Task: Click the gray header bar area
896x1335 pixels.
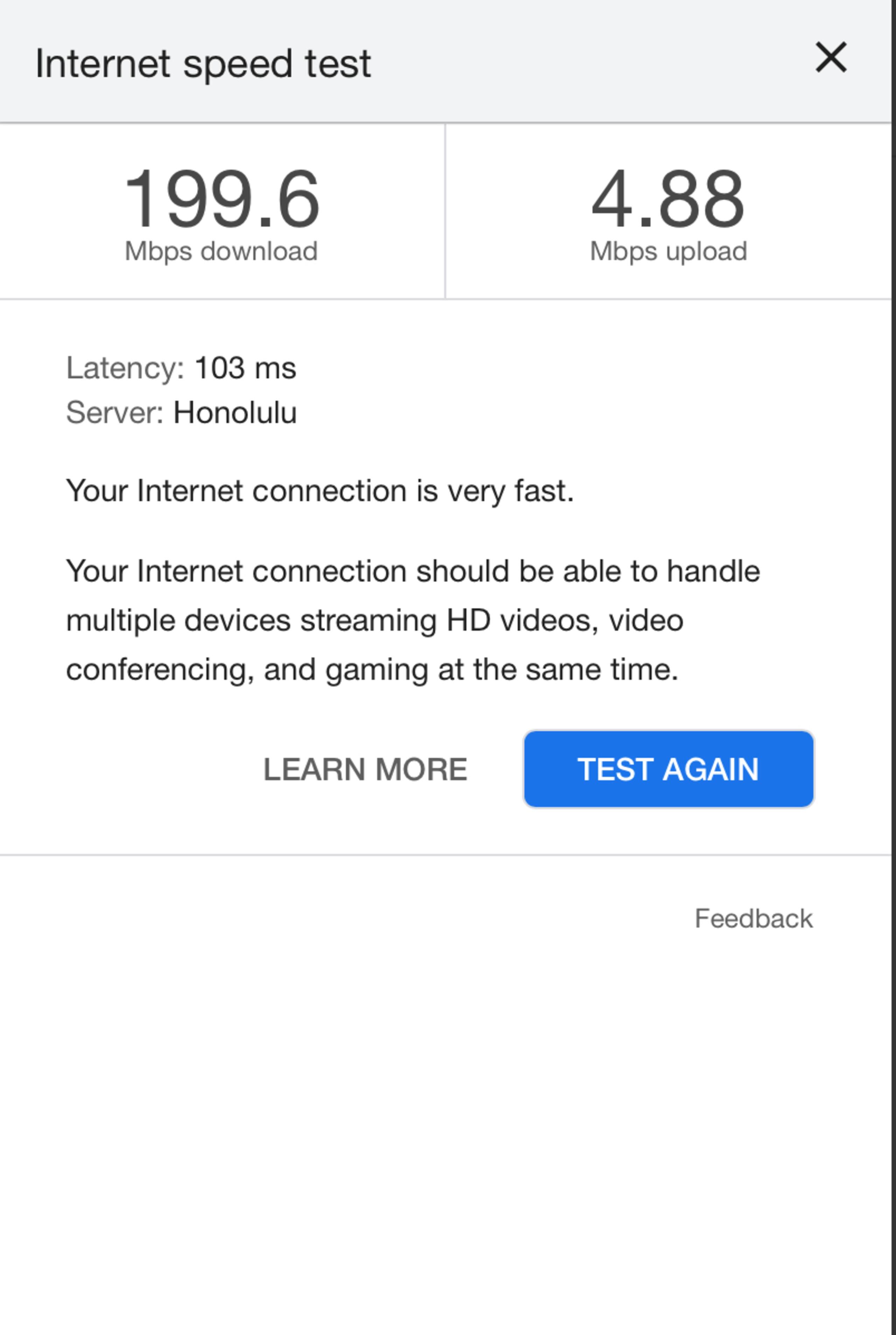Action: click(x=446, y=61)
